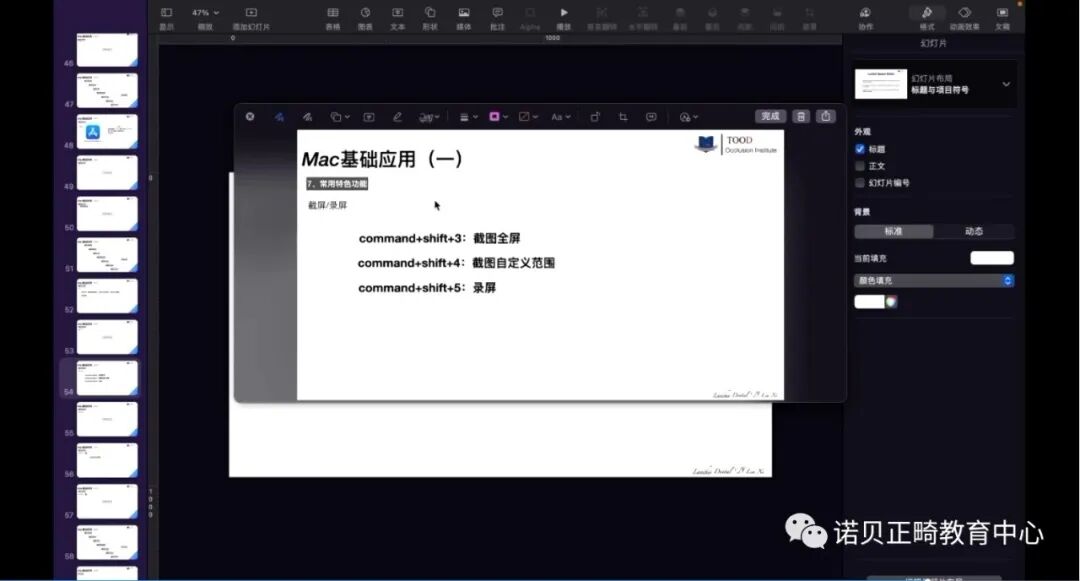Screen dimensions: 1080x581
Task: Select the Draw freehand markup tool
Action: pos(307,117)
